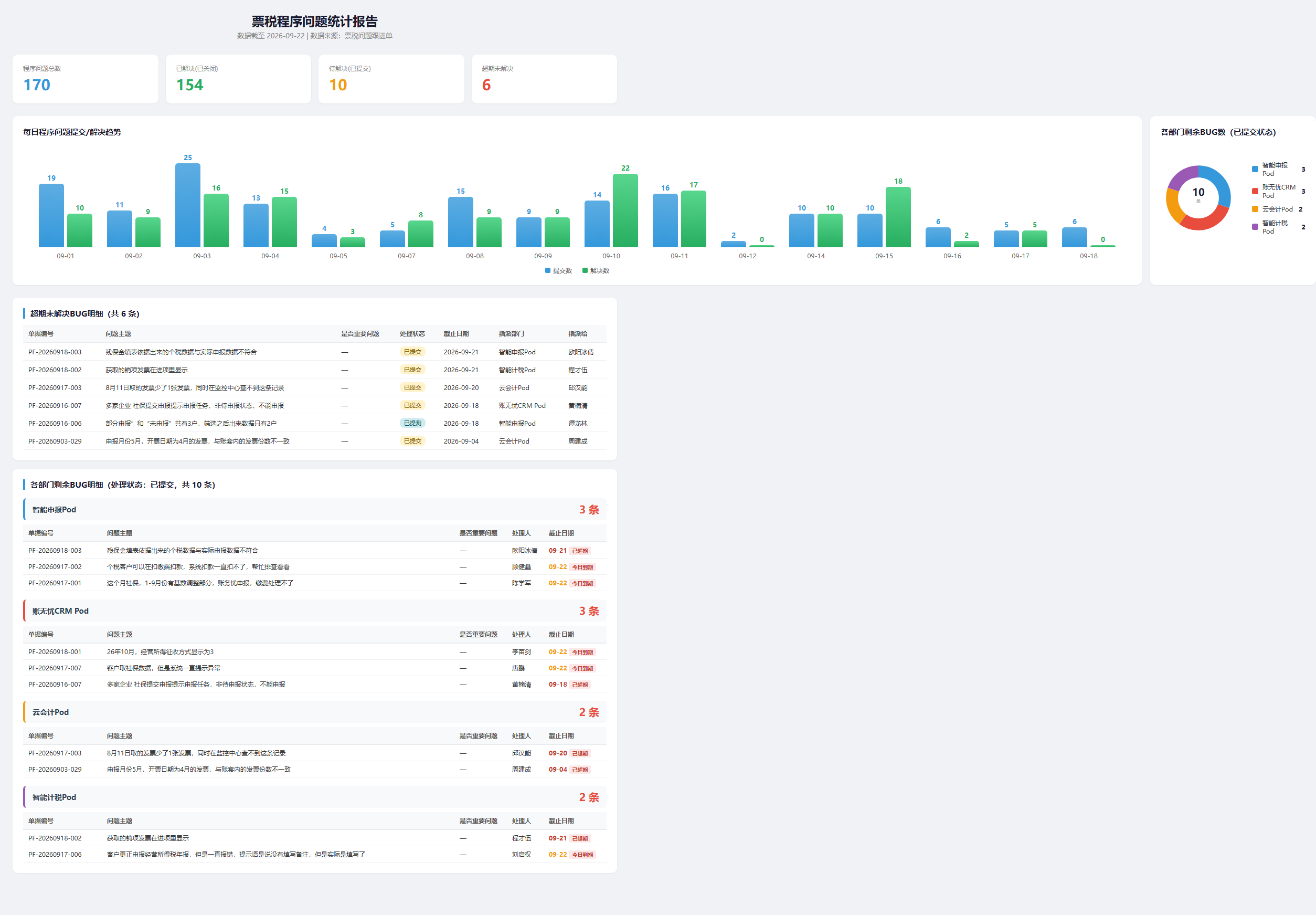Collapse the 云会计Pod section header
The width and height of the screenshot is (1316, 915).
coord(314,712)
